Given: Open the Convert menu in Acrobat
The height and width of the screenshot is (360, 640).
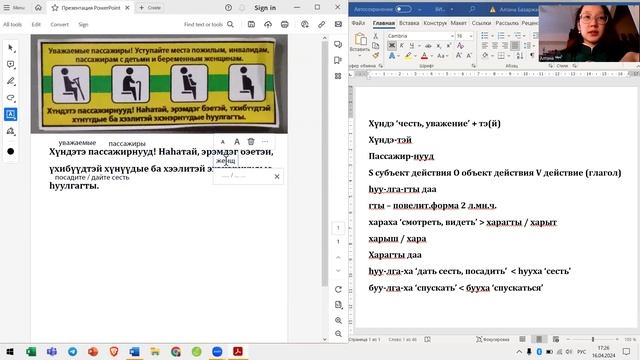Looking at the screenshot, I should [x=60, y=24].
